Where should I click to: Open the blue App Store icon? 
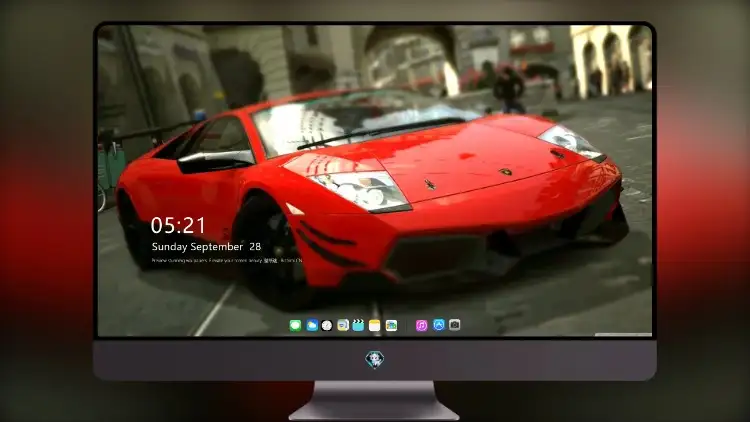pos(439,325)
